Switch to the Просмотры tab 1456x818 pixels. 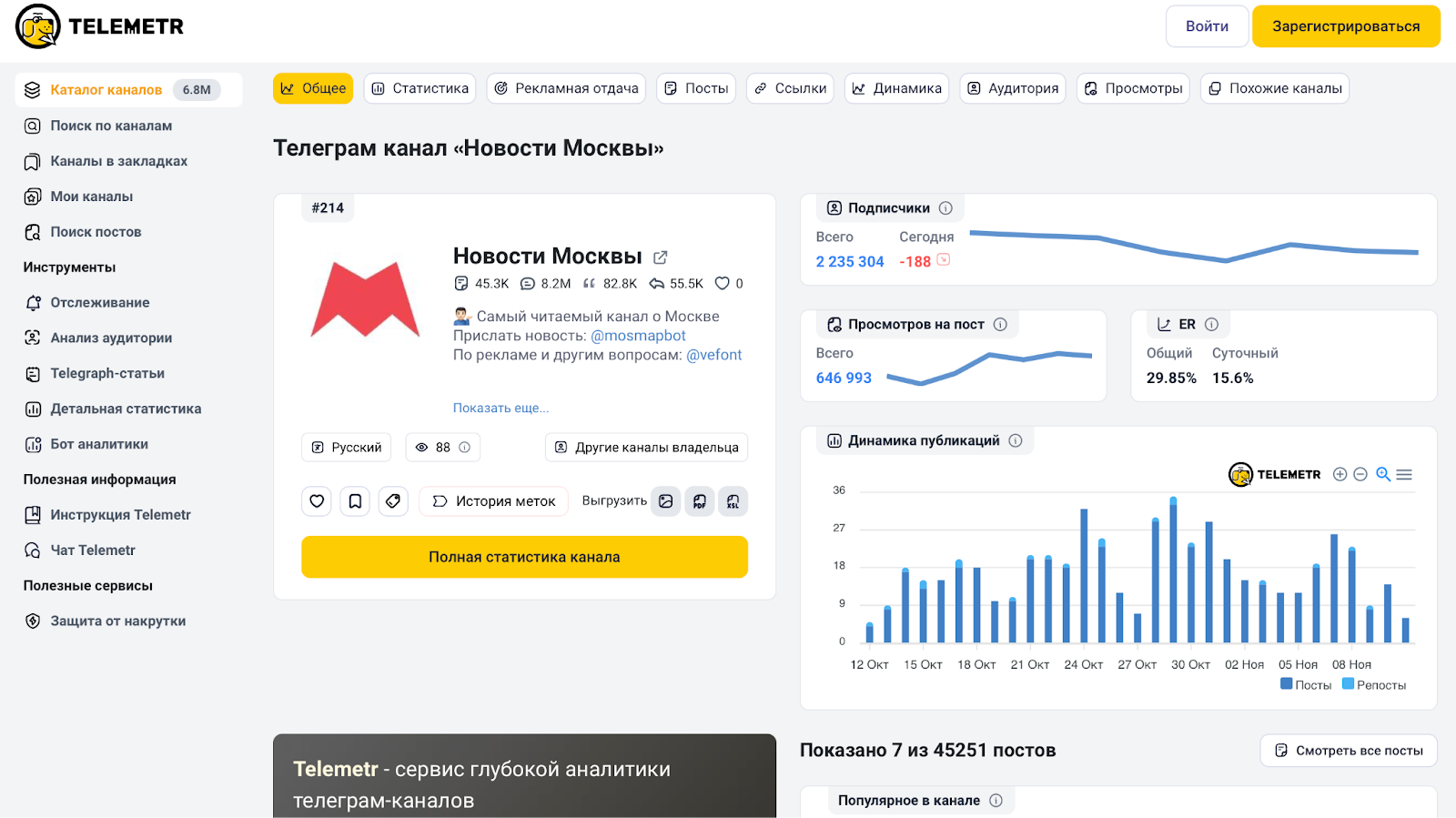[1133, 88]
